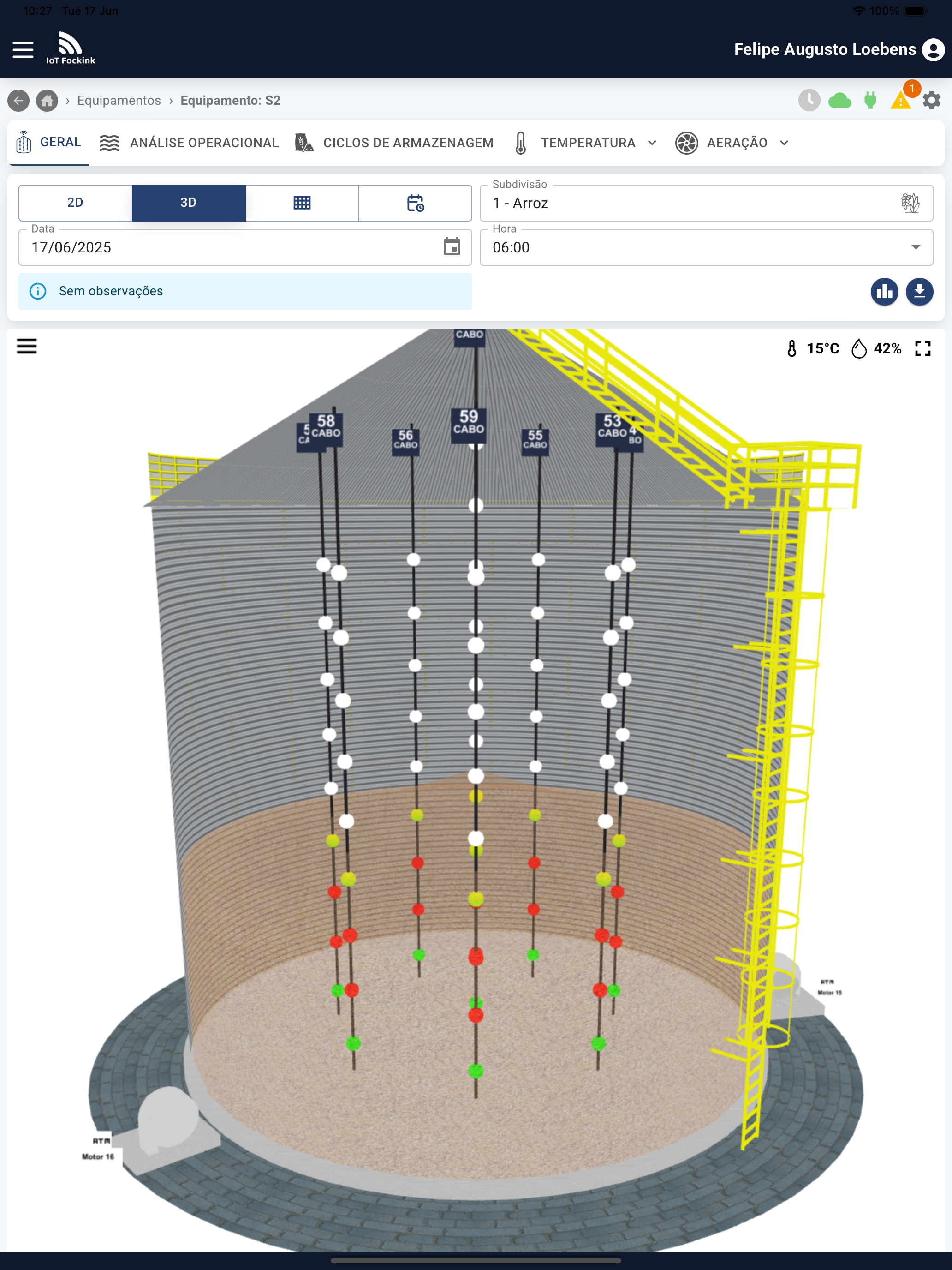952x1270 pixels.
Task: Open the CICLOS DE ARMAZENAGEM tab
Action: (x=394, y=143)
